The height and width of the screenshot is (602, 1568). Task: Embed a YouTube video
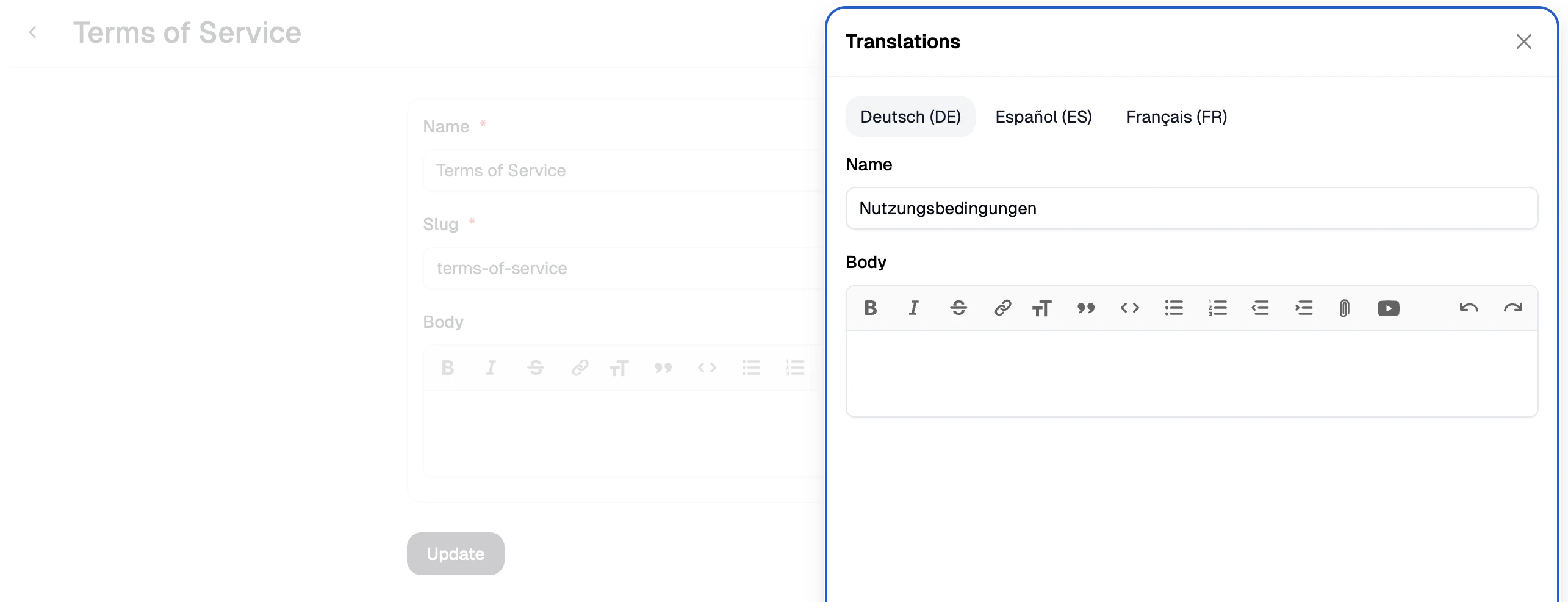click(1389, 308)
